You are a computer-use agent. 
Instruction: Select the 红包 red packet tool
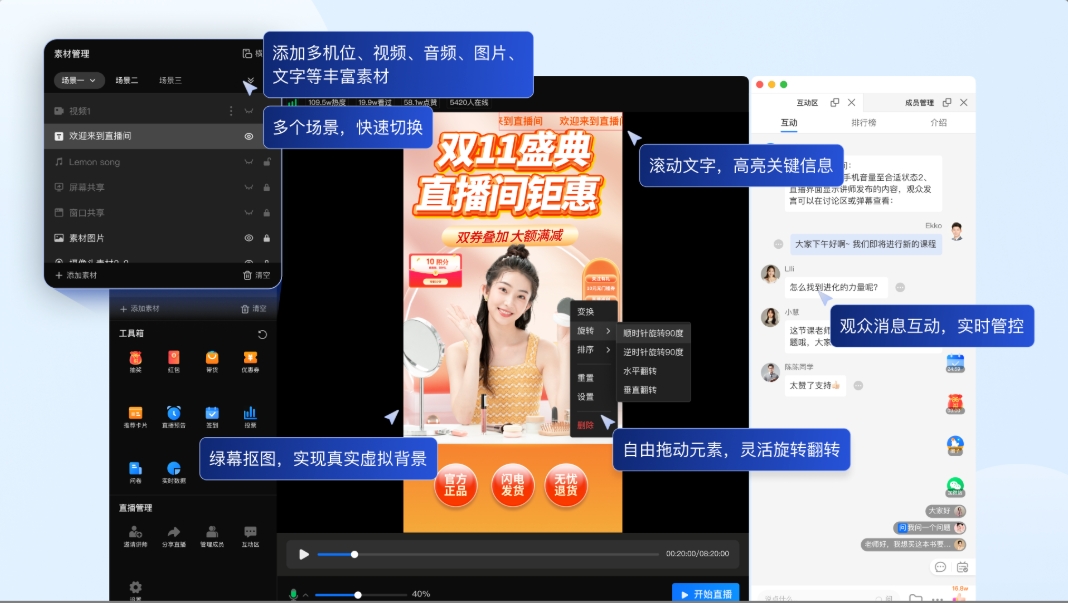coord(176,360)
